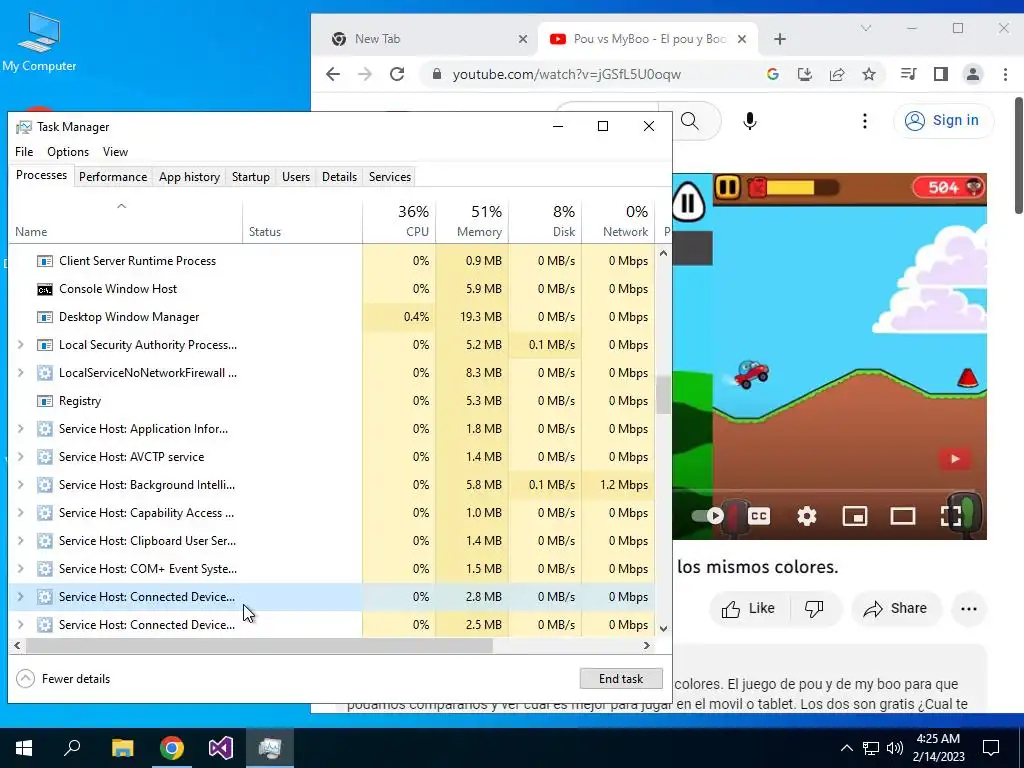Screen dimensions: 1024x768
Task: Click the Windows Start button
Action: tap(24, 748)
